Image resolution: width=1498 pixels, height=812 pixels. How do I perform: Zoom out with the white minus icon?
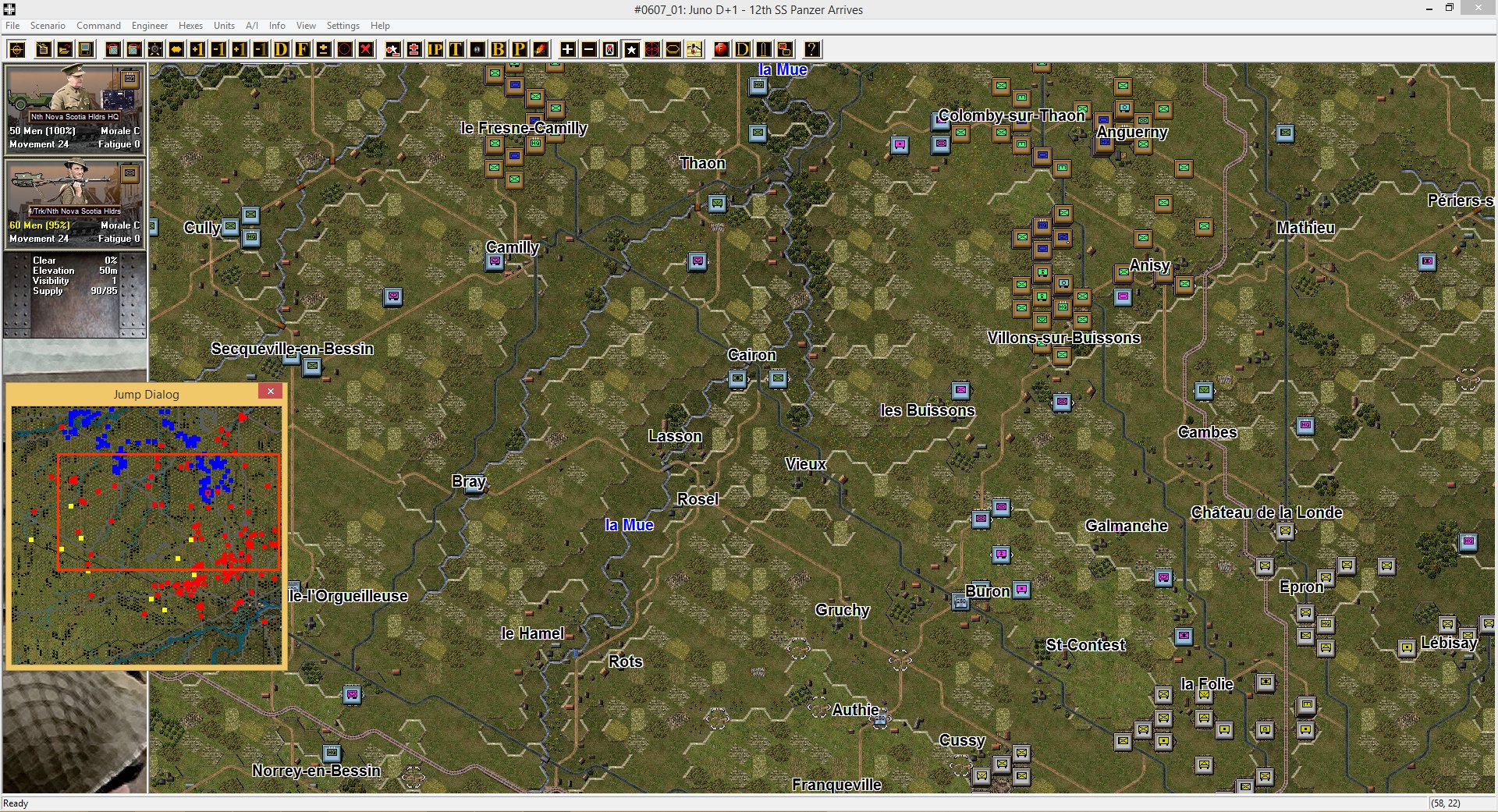coord(589,50)
